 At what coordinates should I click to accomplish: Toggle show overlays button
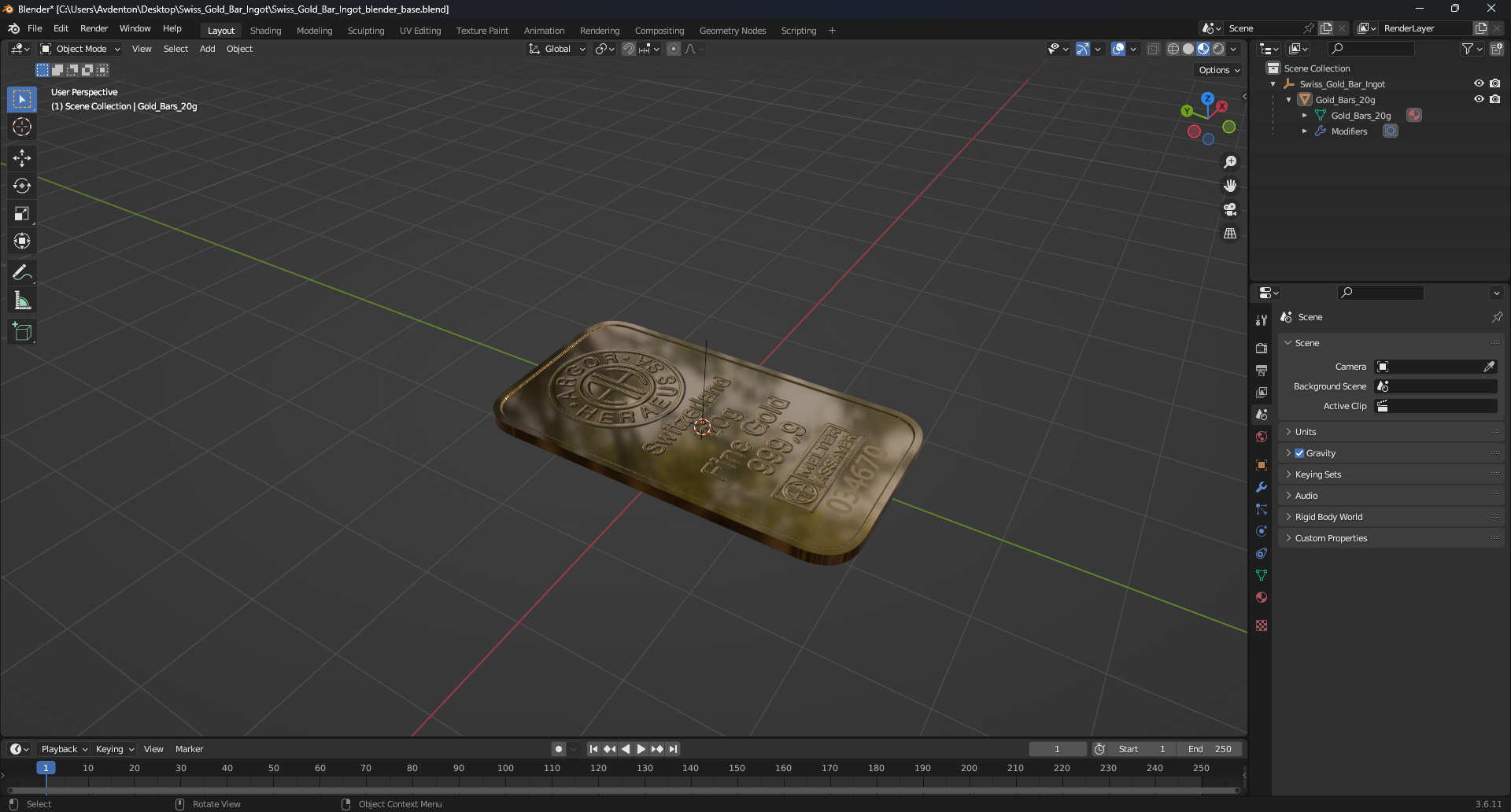coord(1118,49)
